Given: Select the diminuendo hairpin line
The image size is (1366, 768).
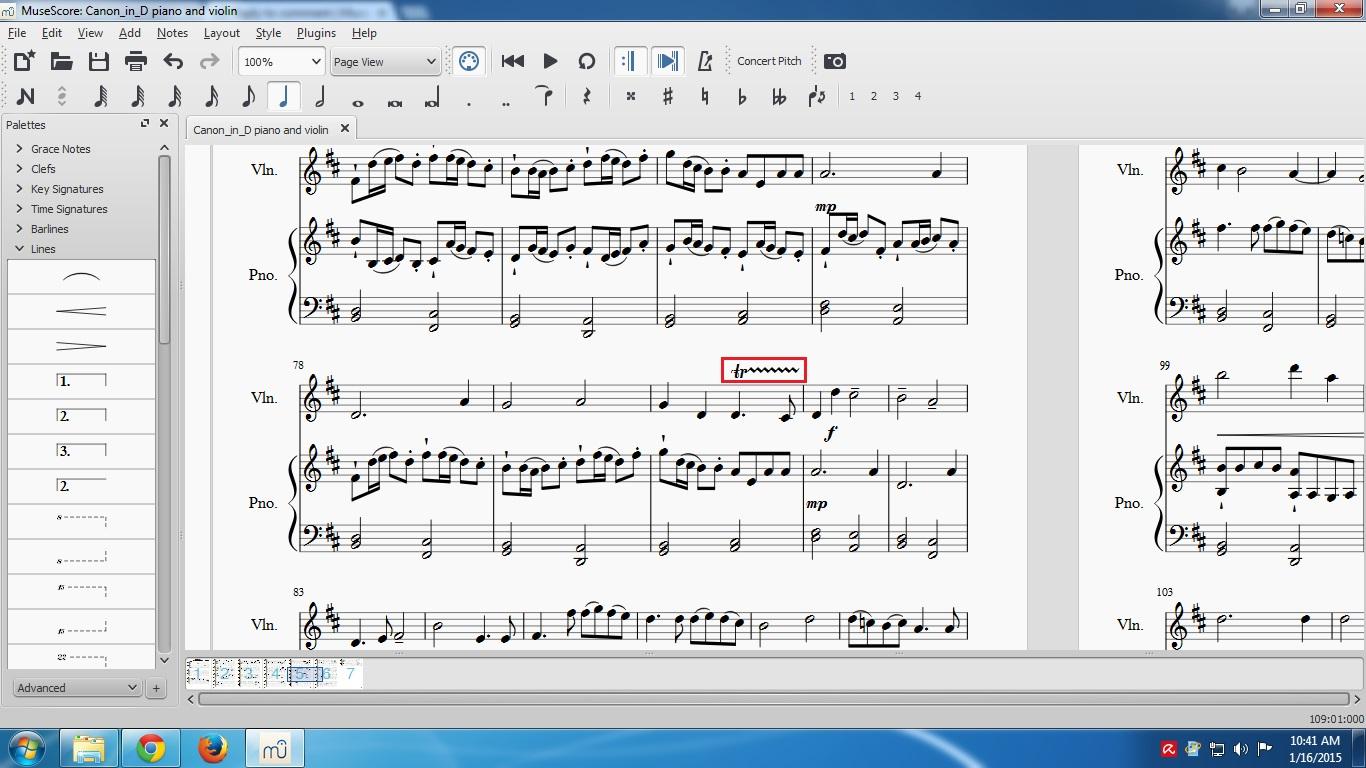Looking at the screenshot, I should [81, 346].
